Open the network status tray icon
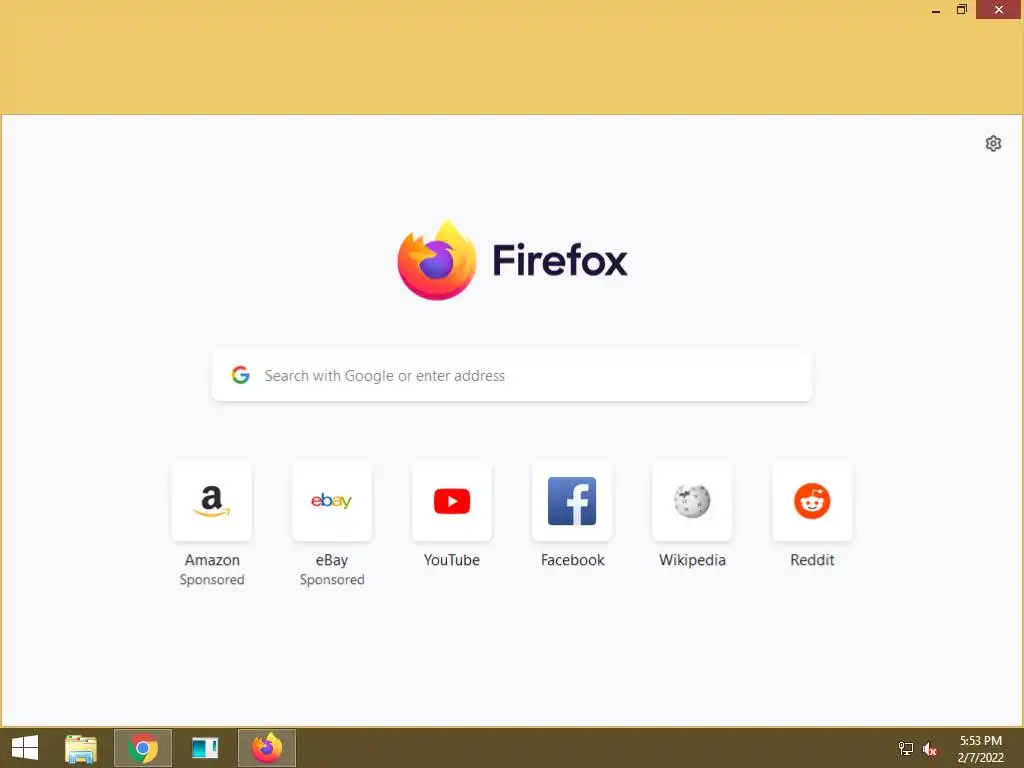The image size is (1024, 768). 906,748
